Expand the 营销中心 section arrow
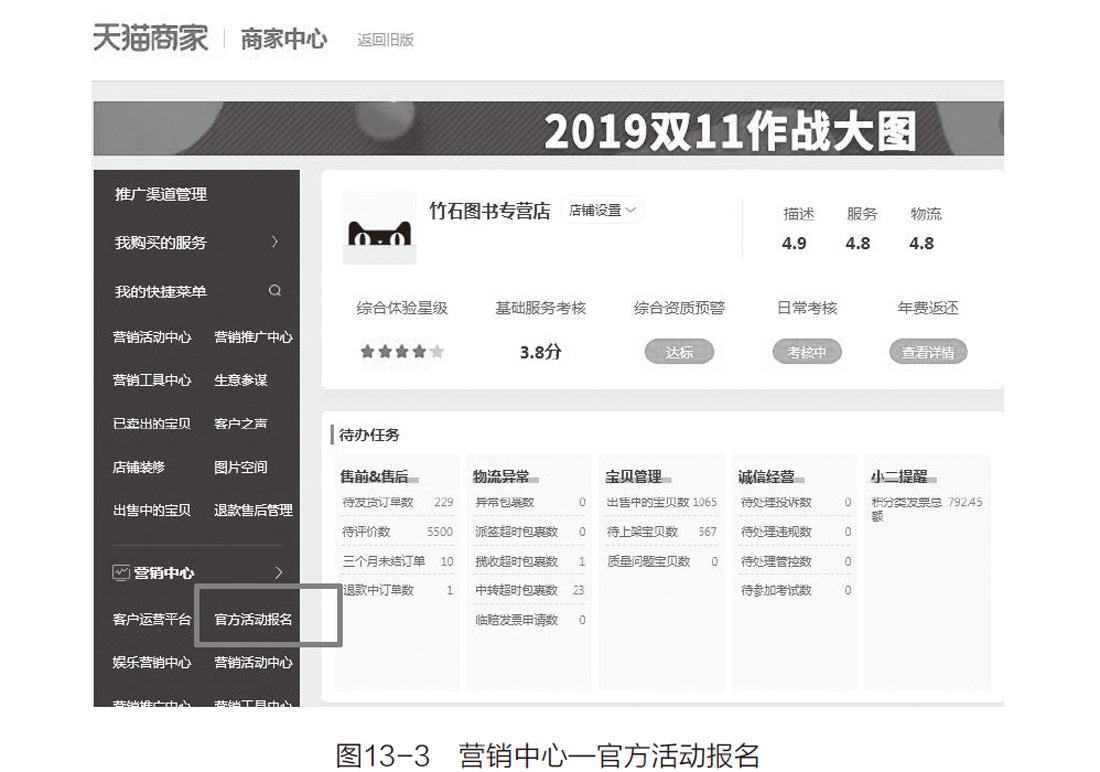This screenshot has height=772, width=1100. (278, 573)
